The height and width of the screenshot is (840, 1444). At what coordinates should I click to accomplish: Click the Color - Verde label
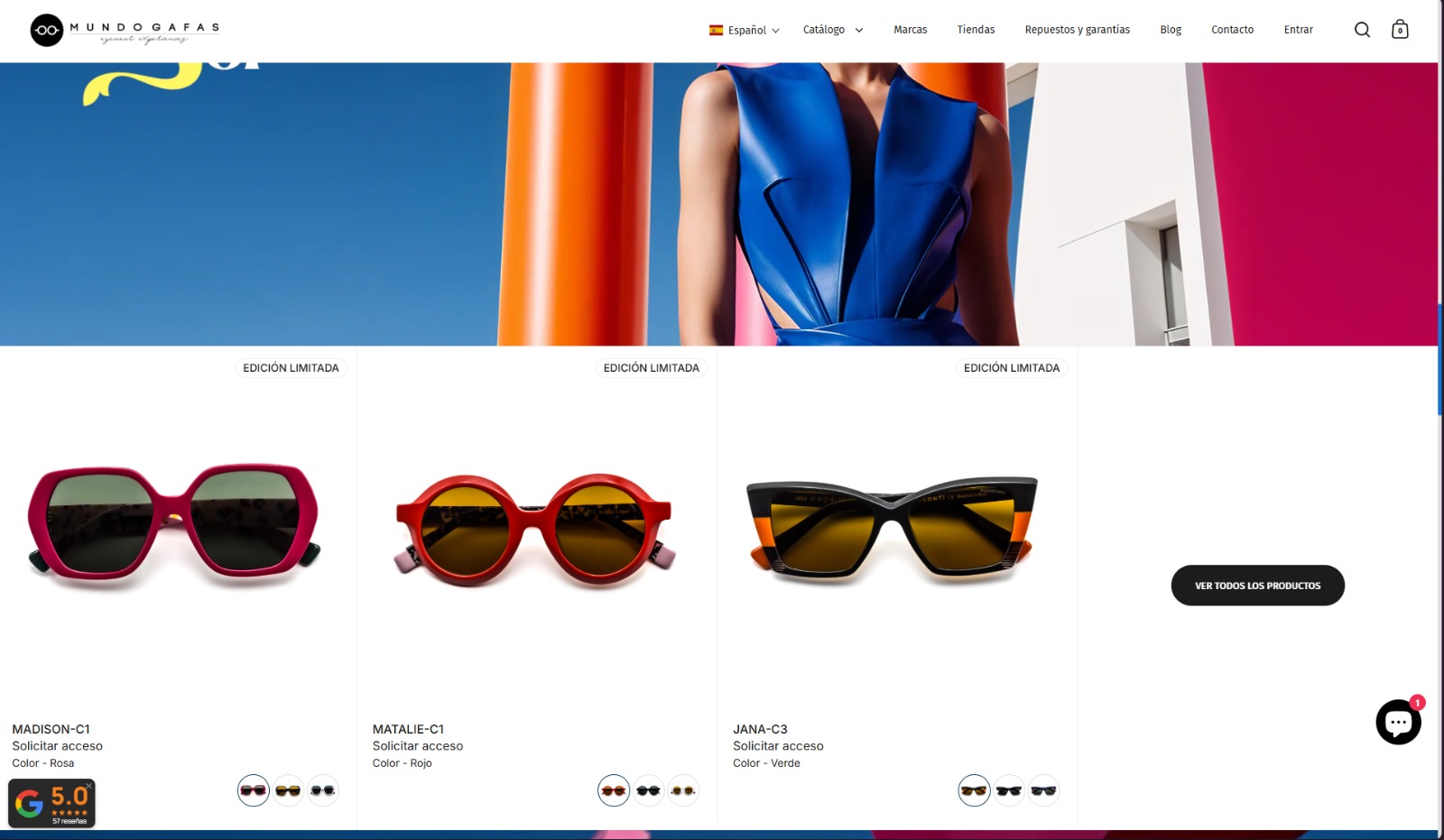pyautogui.click(x=766, y=763)
